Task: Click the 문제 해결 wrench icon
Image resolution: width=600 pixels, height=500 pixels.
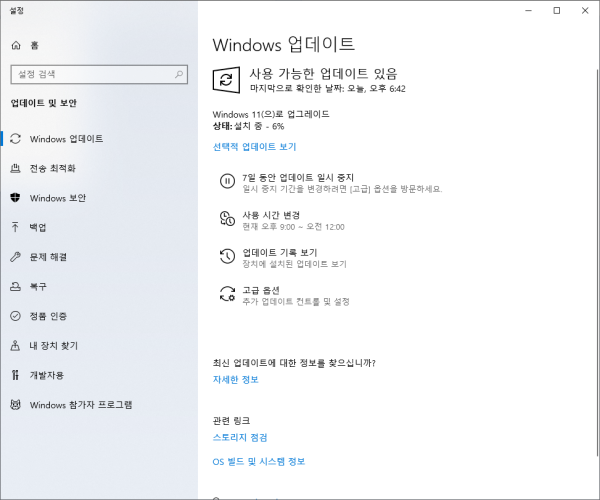Action: tap(15, 257)
